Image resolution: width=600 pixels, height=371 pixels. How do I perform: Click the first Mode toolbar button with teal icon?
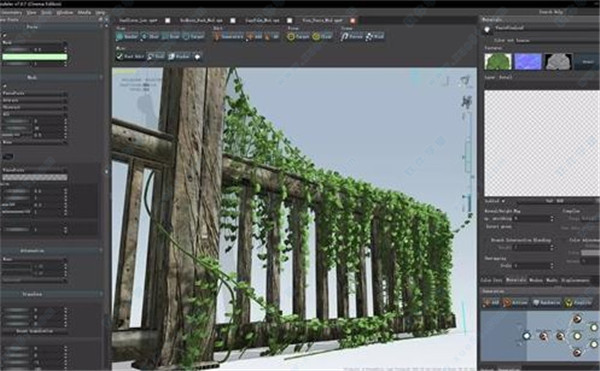tap(127, 36)
